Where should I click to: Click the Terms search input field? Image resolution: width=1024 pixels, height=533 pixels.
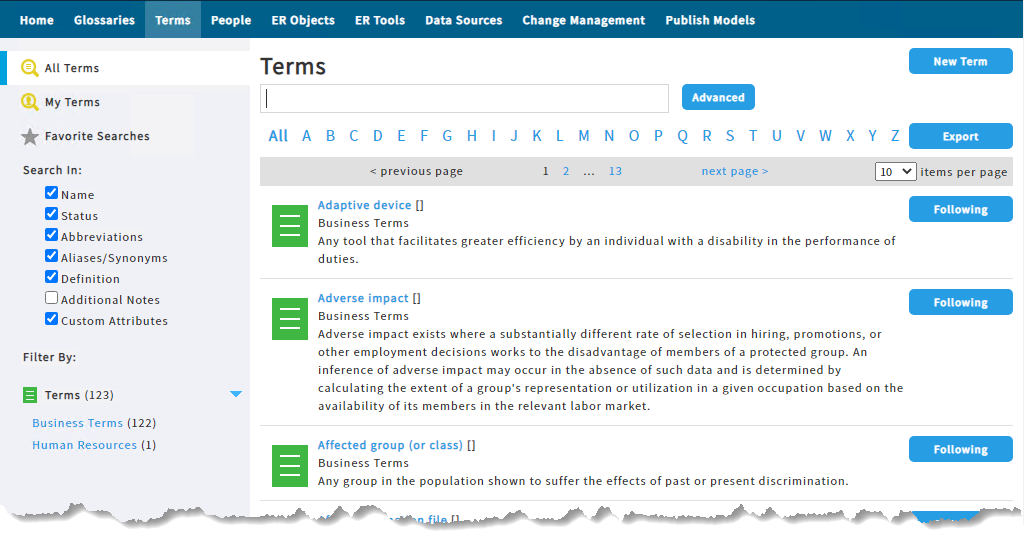[464, 98]
